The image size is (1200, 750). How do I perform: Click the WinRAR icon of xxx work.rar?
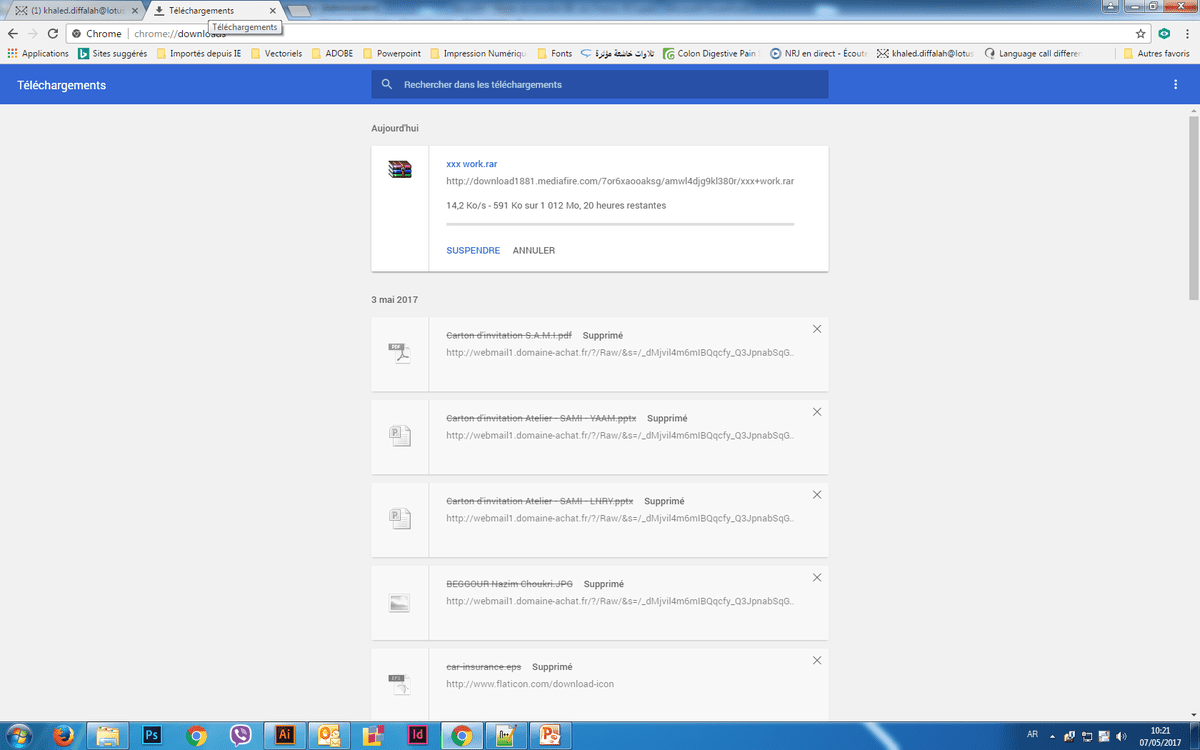point(400,169)
